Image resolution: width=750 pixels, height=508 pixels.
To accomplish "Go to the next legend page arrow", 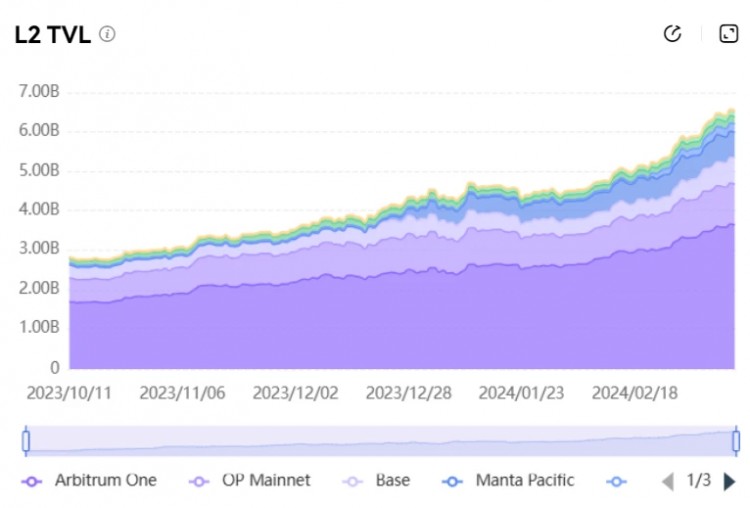I will click(x=729, y=481).
